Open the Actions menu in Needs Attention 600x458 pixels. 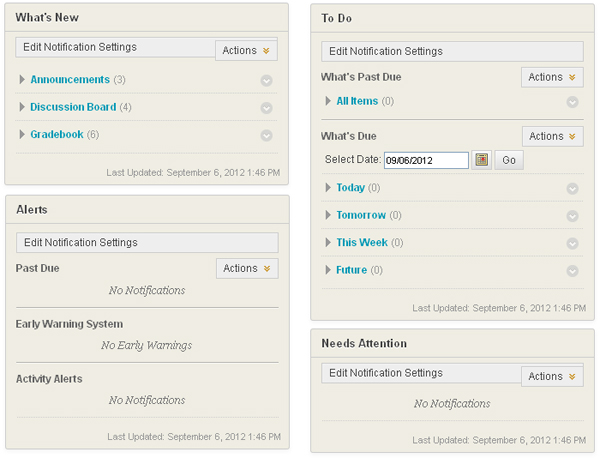[552, 376]
